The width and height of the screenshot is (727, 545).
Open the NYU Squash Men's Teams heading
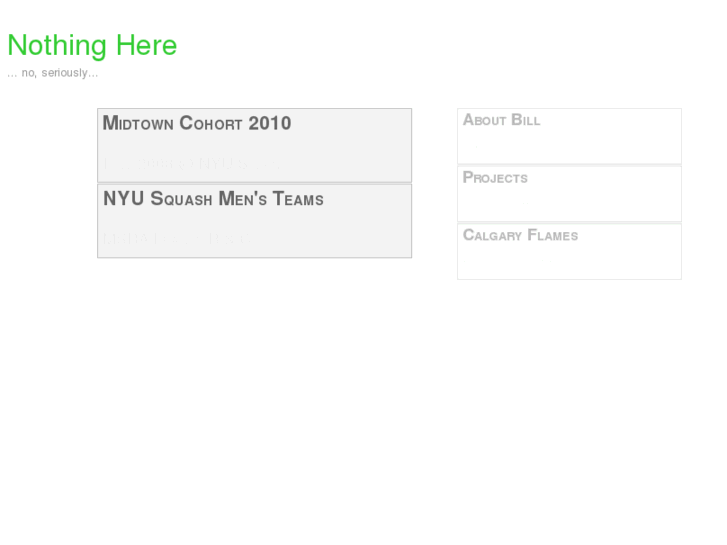[x=213, y=199]
